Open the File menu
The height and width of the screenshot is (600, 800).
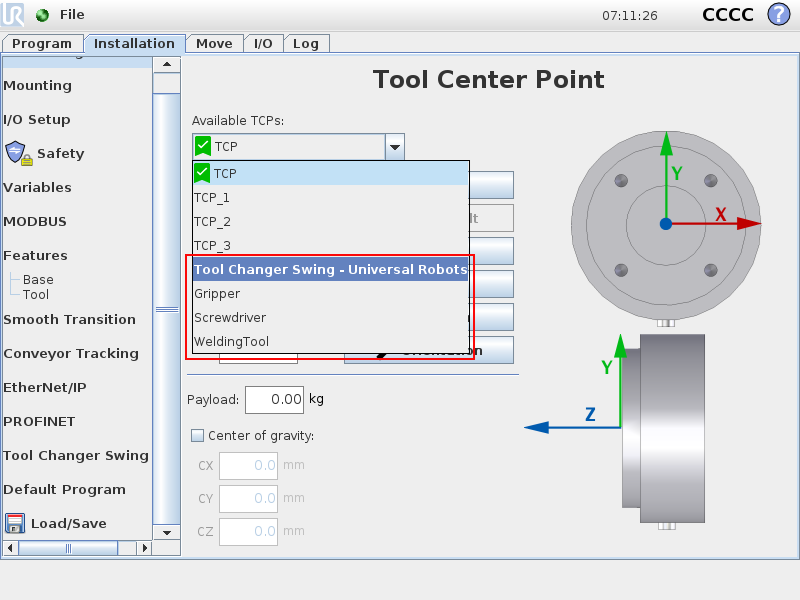(x=72, y=15)
